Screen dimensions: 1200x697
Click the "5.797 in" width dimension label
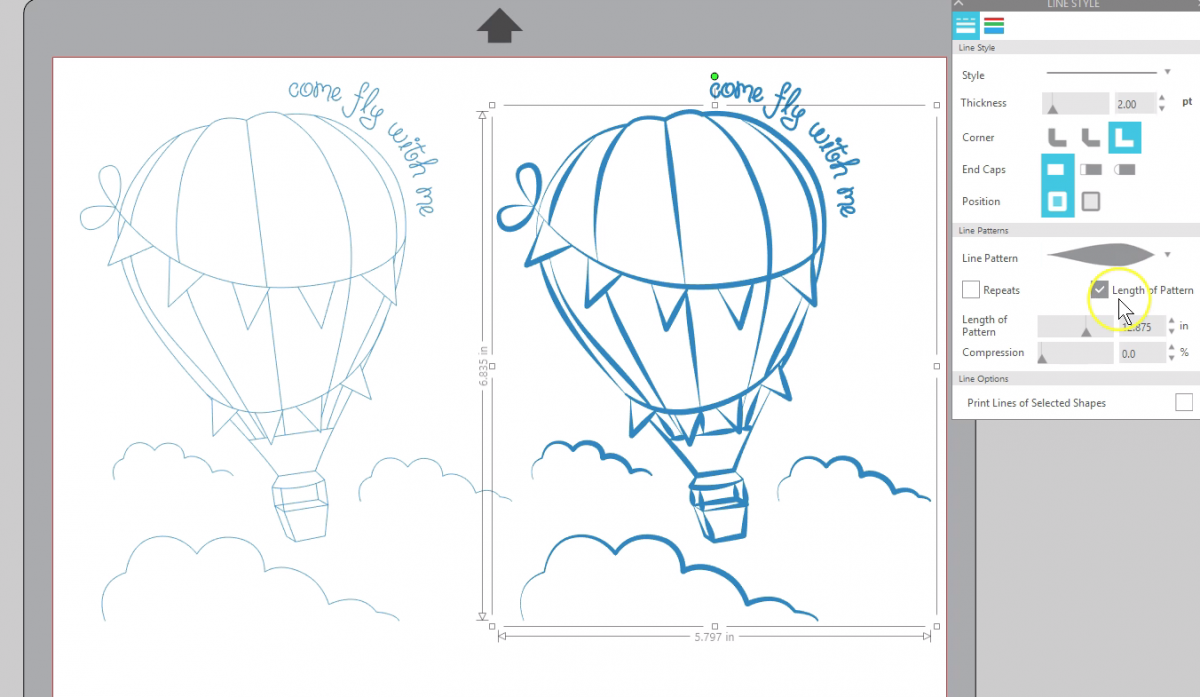point(714,636)
